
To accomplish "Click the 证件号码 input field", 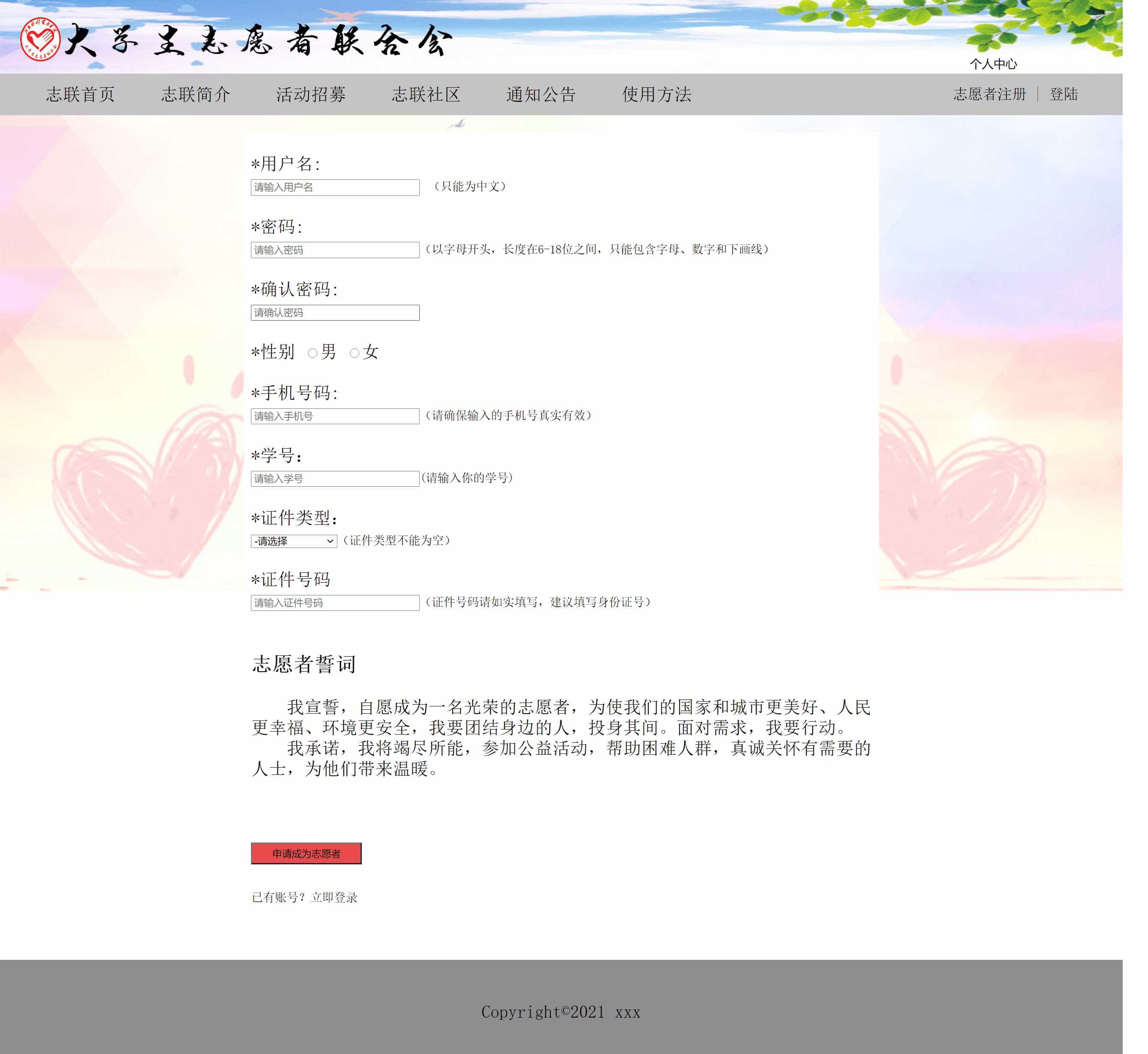I will tap(335, 603).
